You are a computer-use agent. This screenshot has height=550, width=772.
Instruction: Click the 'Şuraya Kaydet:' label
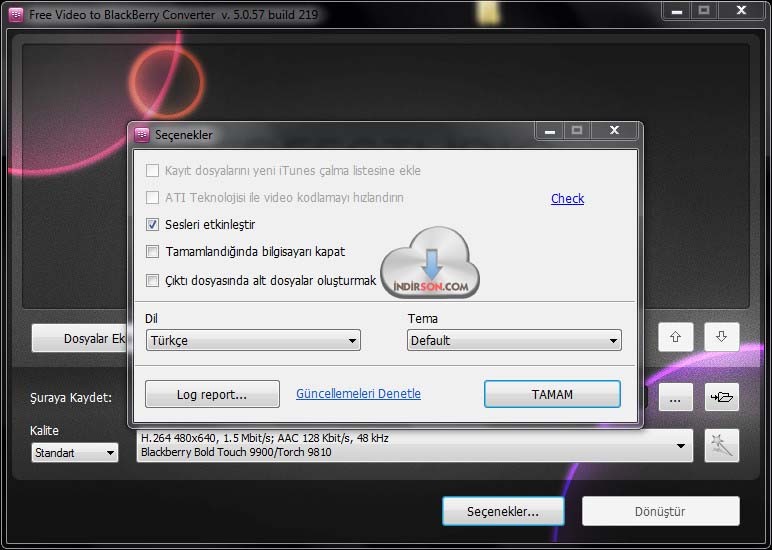(x=71, y=398)
